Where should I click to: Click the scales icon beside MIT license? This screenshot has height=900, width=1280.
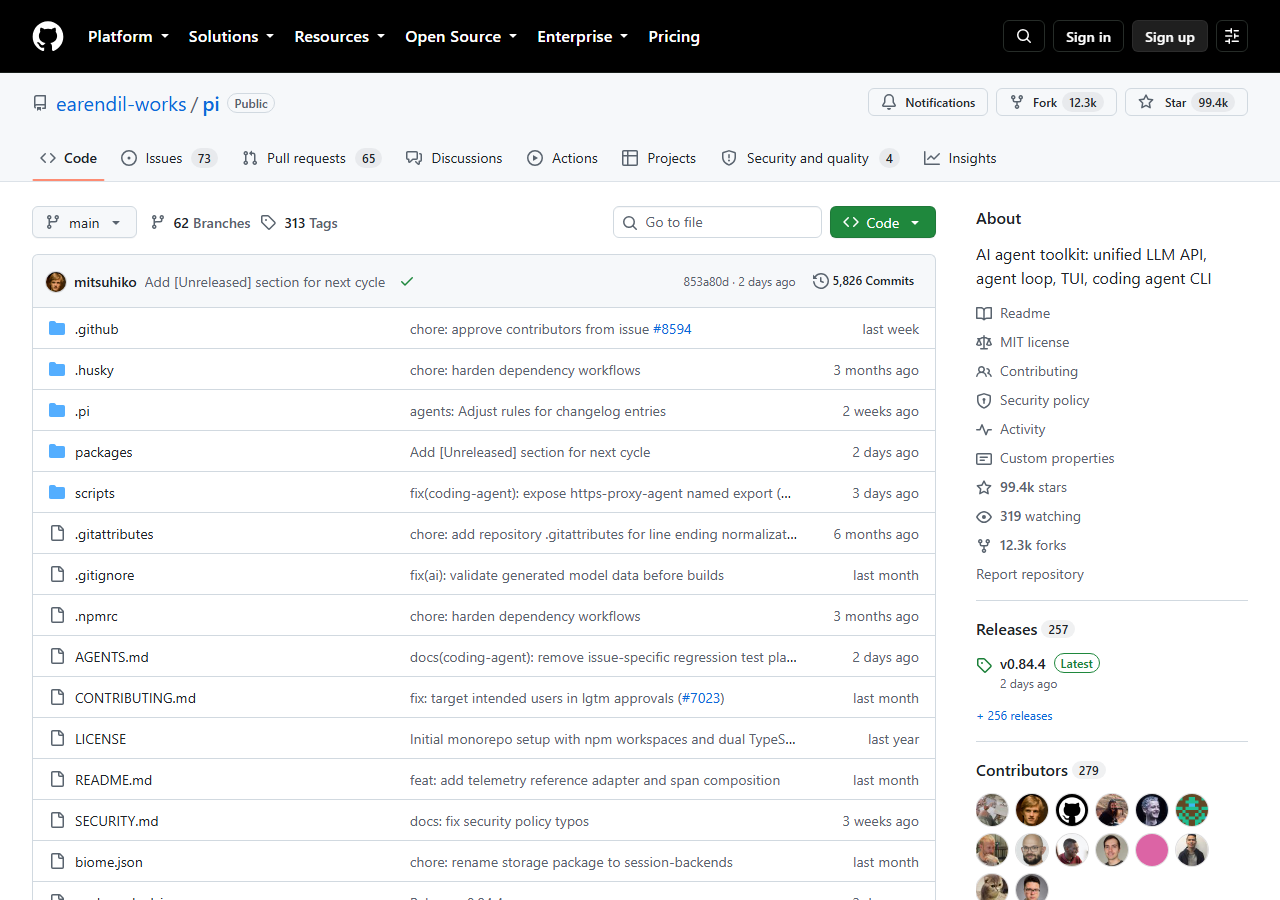coord(984,342)
